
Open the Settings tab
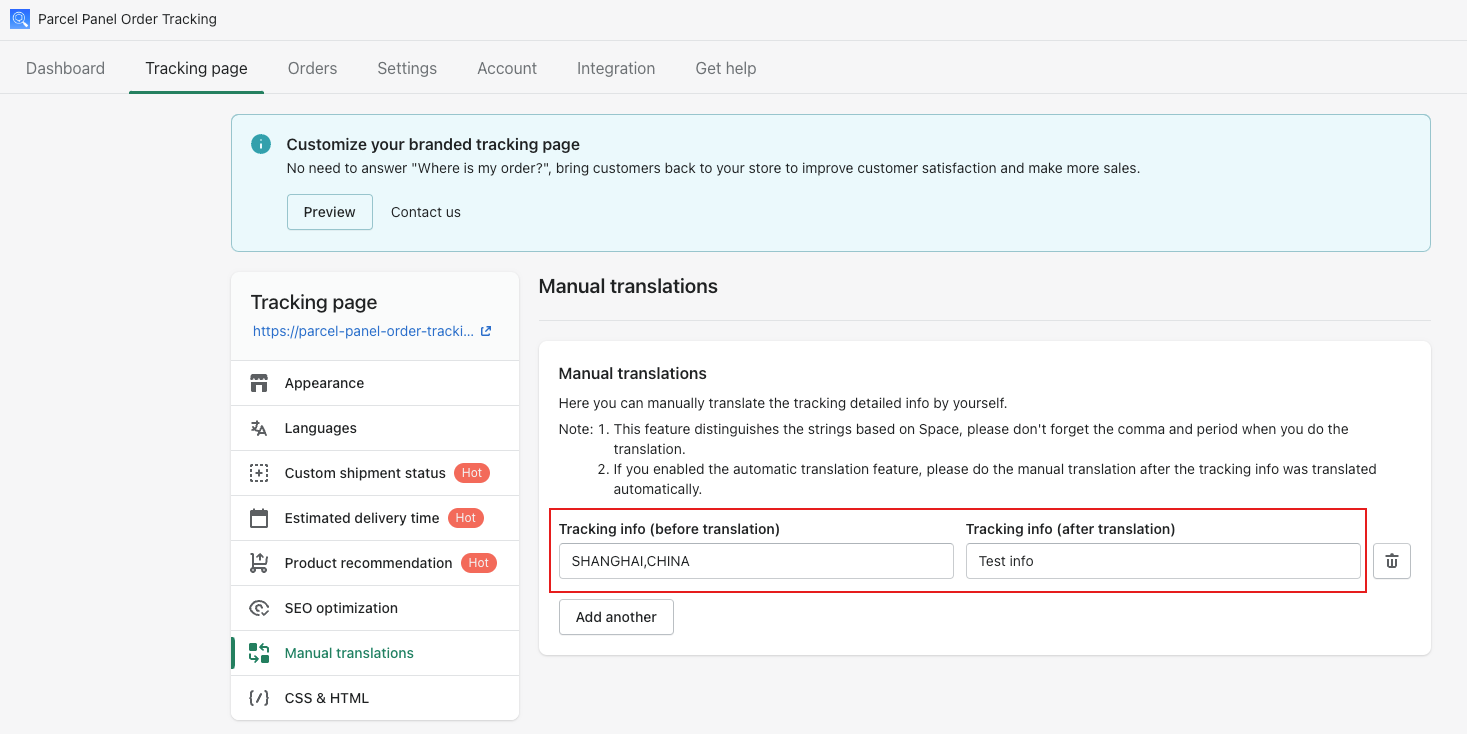pos(407,68)
